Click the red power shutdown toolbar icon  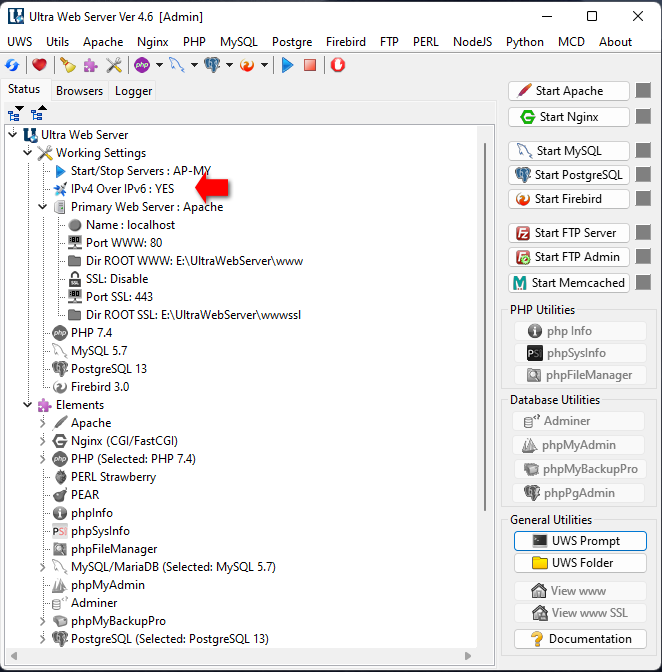coord(338,65)
